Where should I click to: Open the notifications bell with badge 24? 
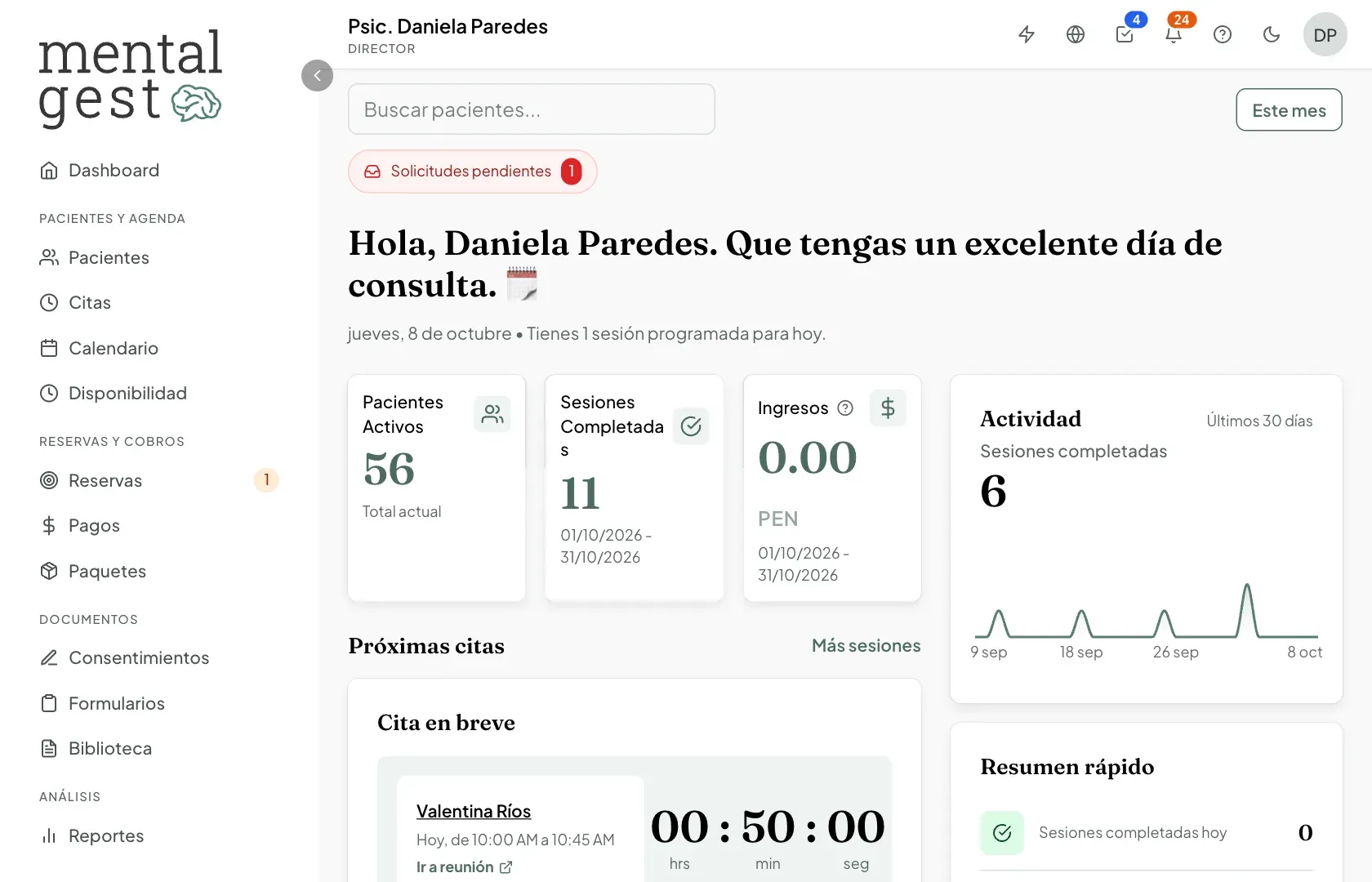1174,34
